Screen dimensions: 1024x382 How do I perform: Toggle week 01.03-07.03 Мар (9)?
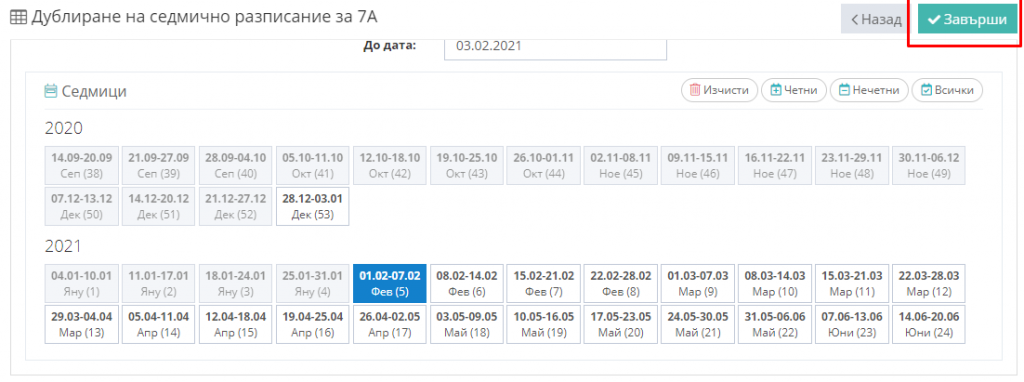(x=697, y=283)
